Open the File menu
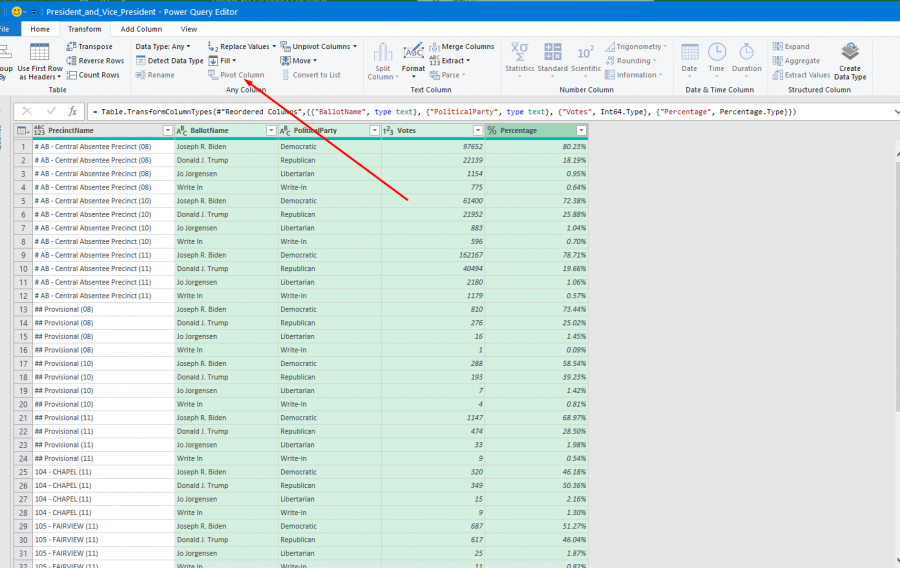This screenshot has width=900, height=568. coord(5,29)
